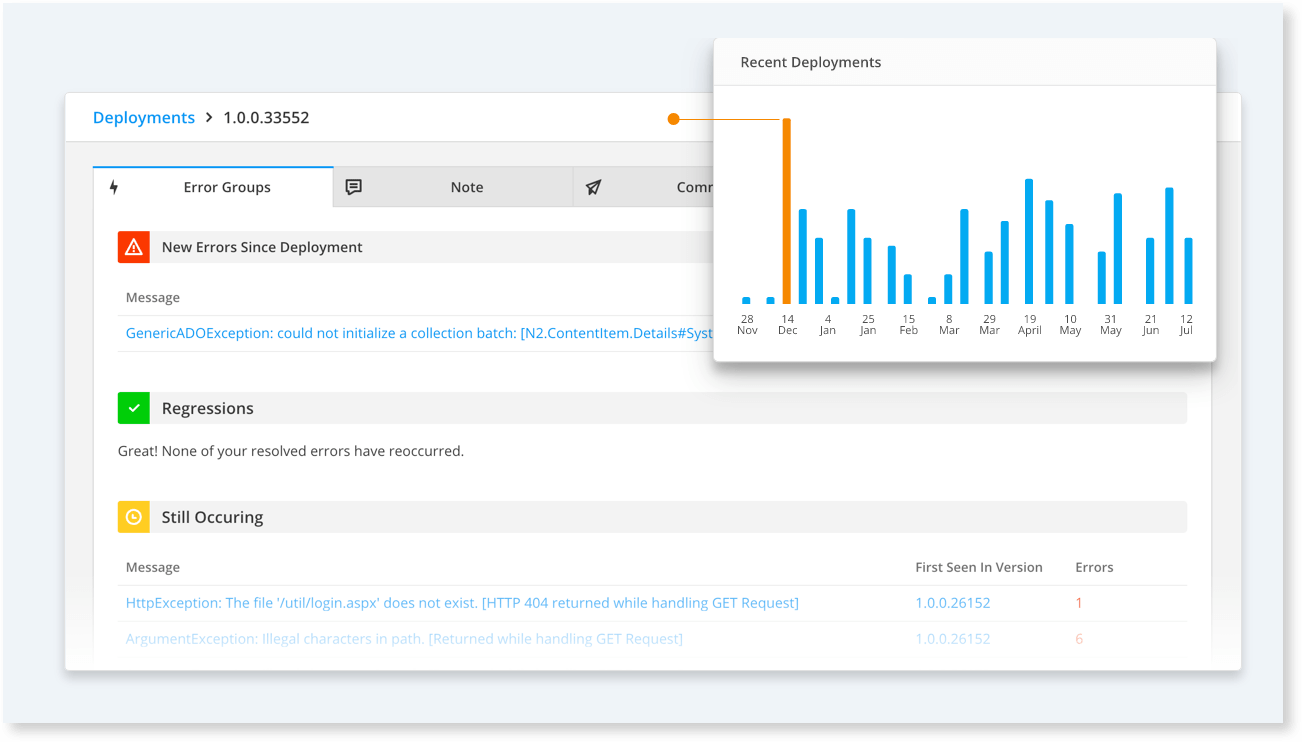Select the blue bar above 12 Jul
The image size is (1302, 742).
click(1189, 271)
